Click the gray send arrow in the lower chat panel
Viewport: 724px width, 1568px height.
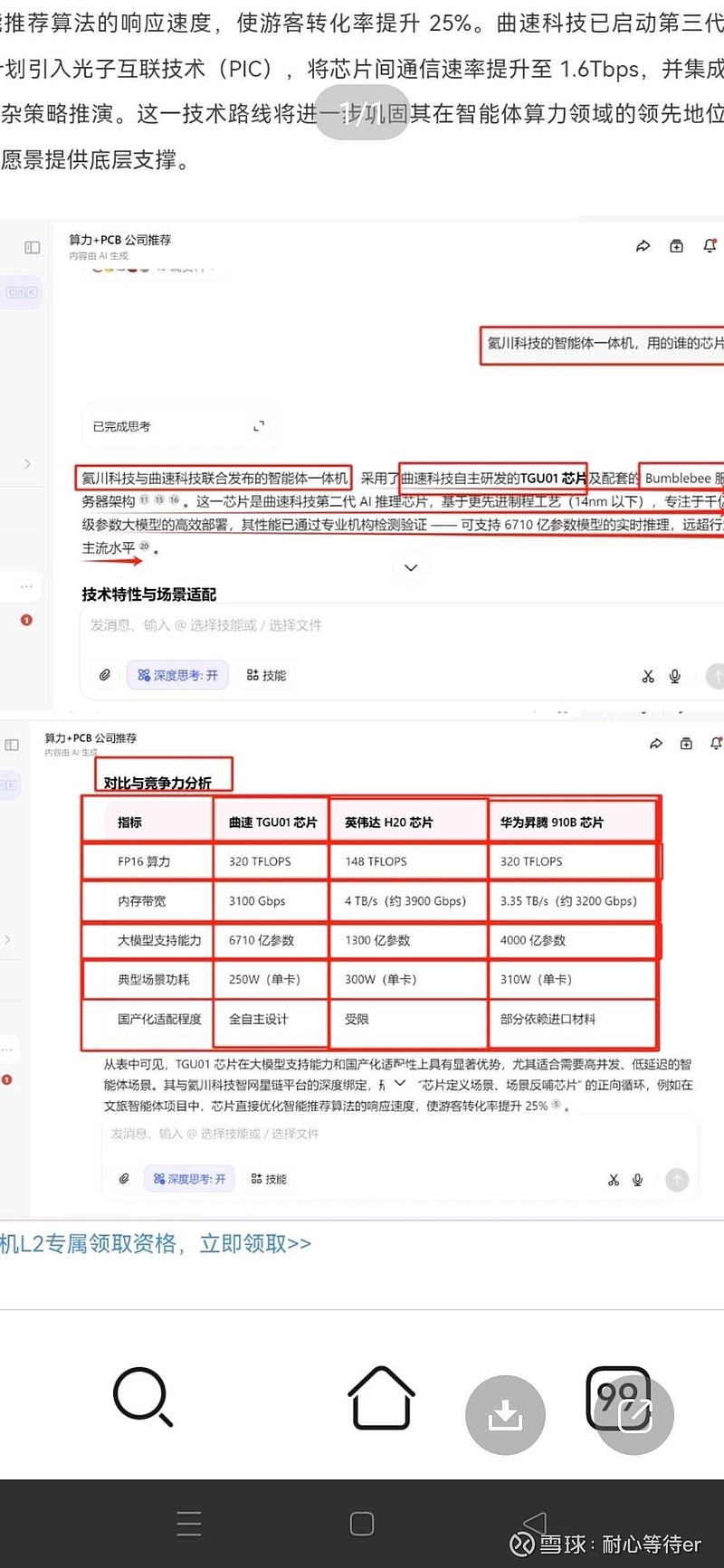[x=677, y=1180]
